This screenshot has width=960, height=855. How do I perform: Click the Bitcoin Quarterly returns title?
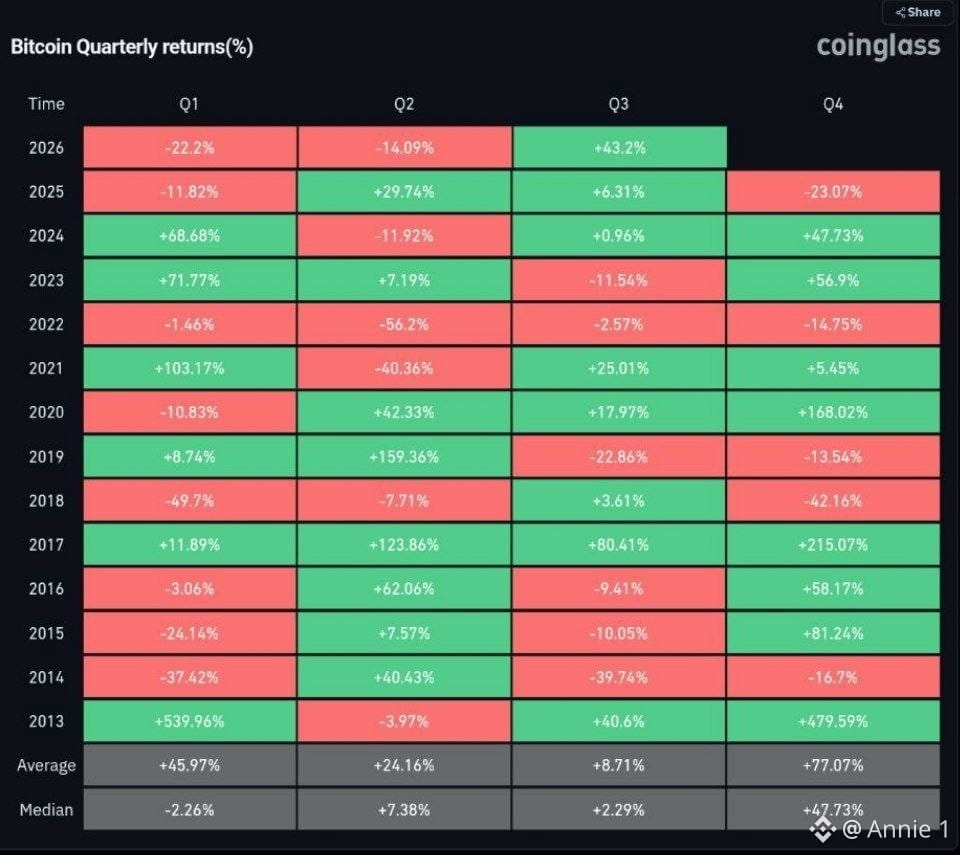[132, 47]
